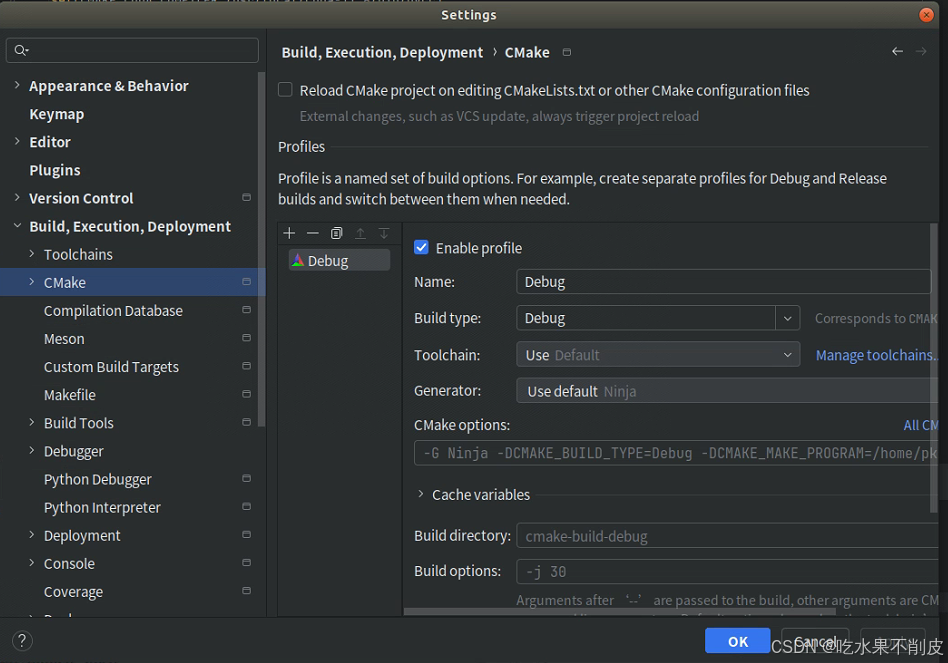This screenshot has width=948, height=663.
Task: Move the profile up with arrow icon
Action: pos(360,233)
